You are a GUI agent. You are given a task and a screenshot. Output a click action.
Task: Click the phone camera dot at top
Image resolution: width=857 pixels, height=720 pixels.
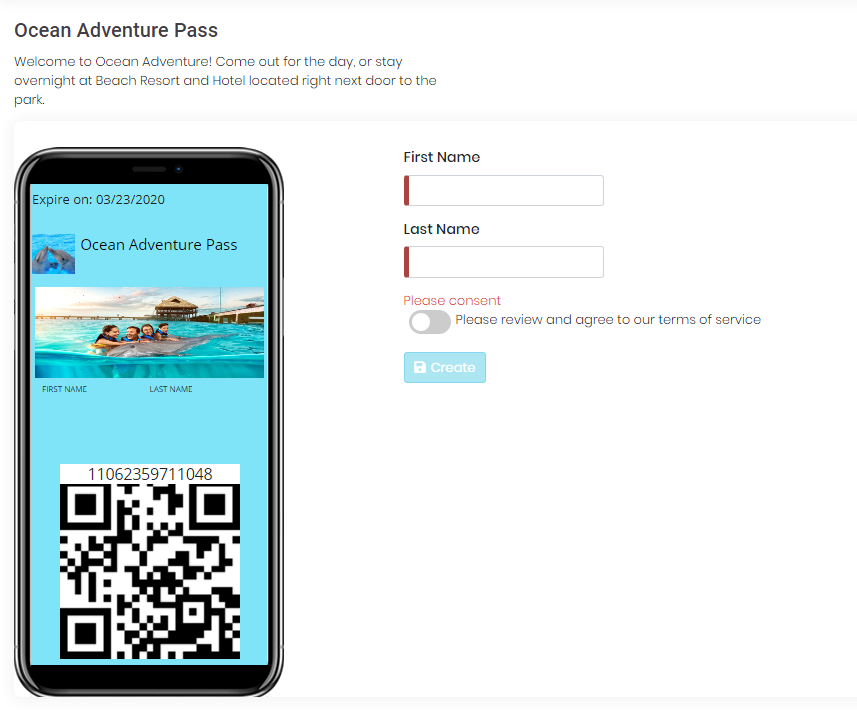pyautogui.click(x=178, y=169)
